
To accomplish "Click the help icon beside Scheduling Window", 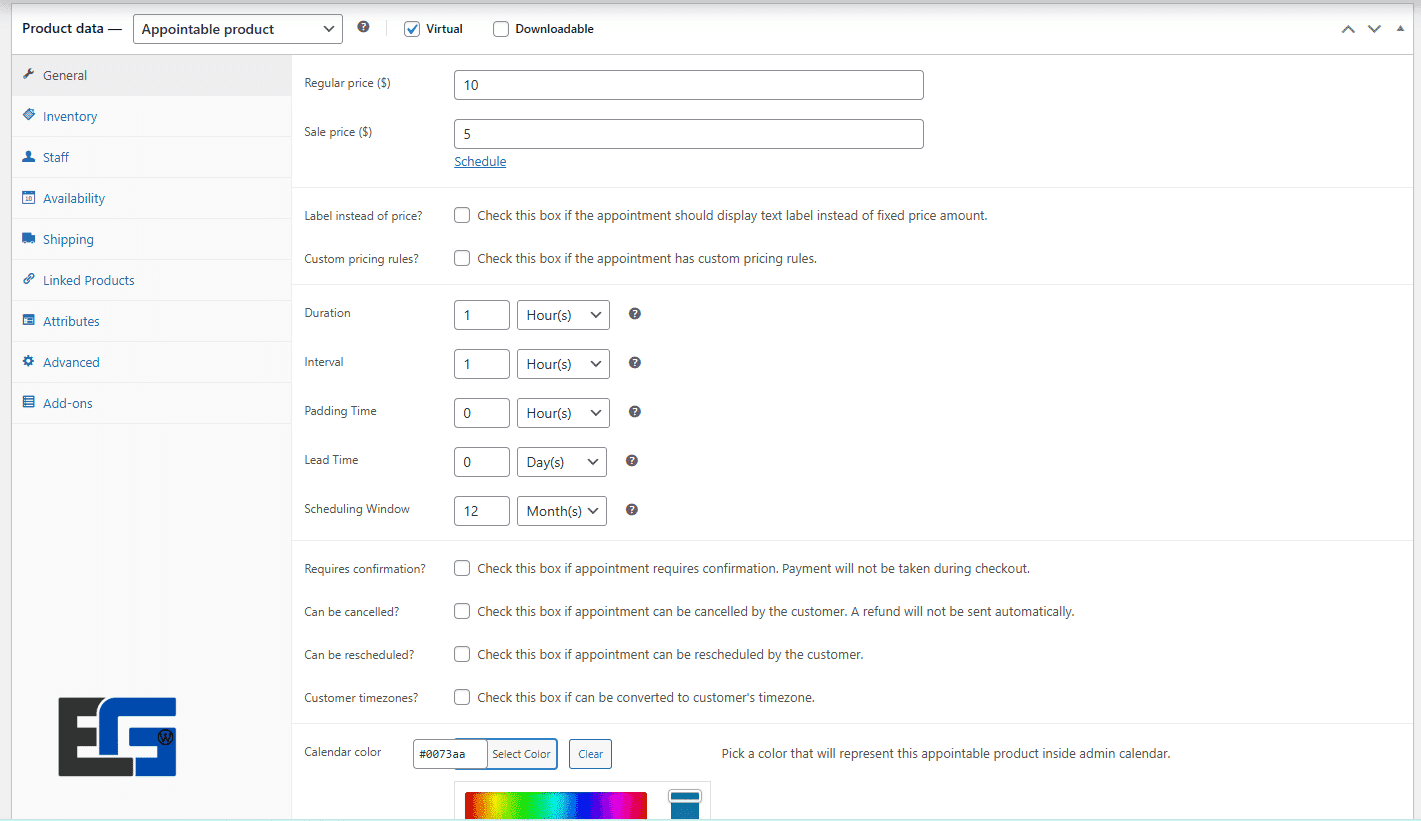I will (631, 509).
